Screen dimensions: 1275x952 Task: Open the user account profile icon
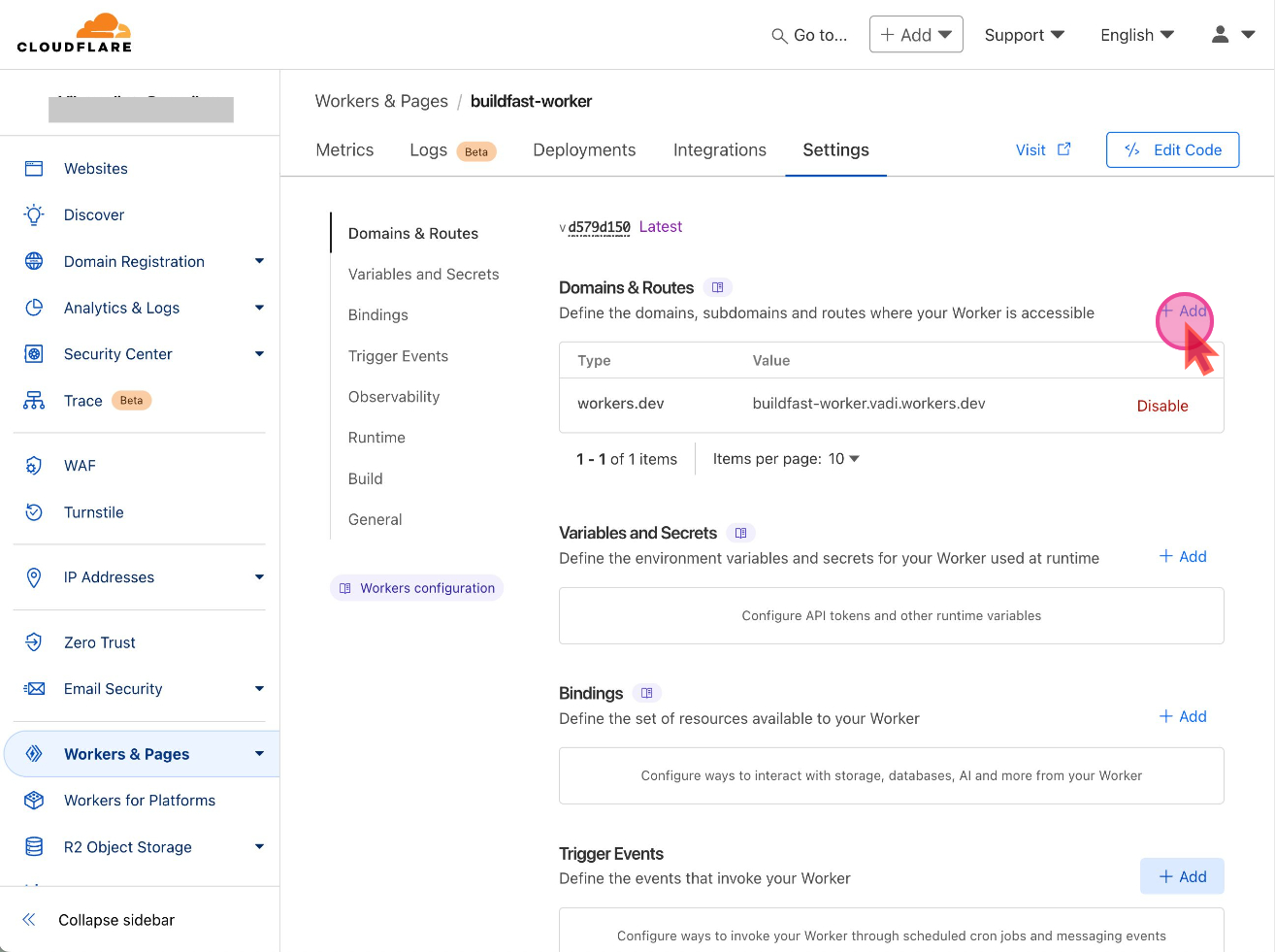click(x=1221, y=34)
